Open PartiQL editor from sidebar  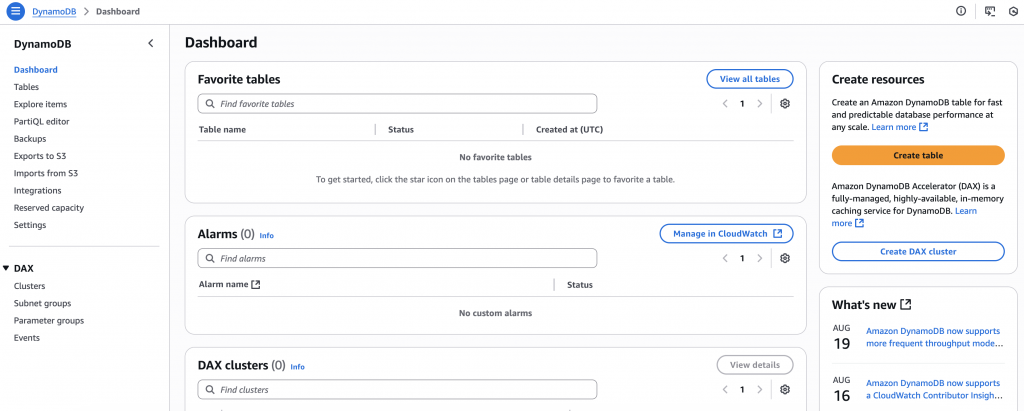[41, 121]
